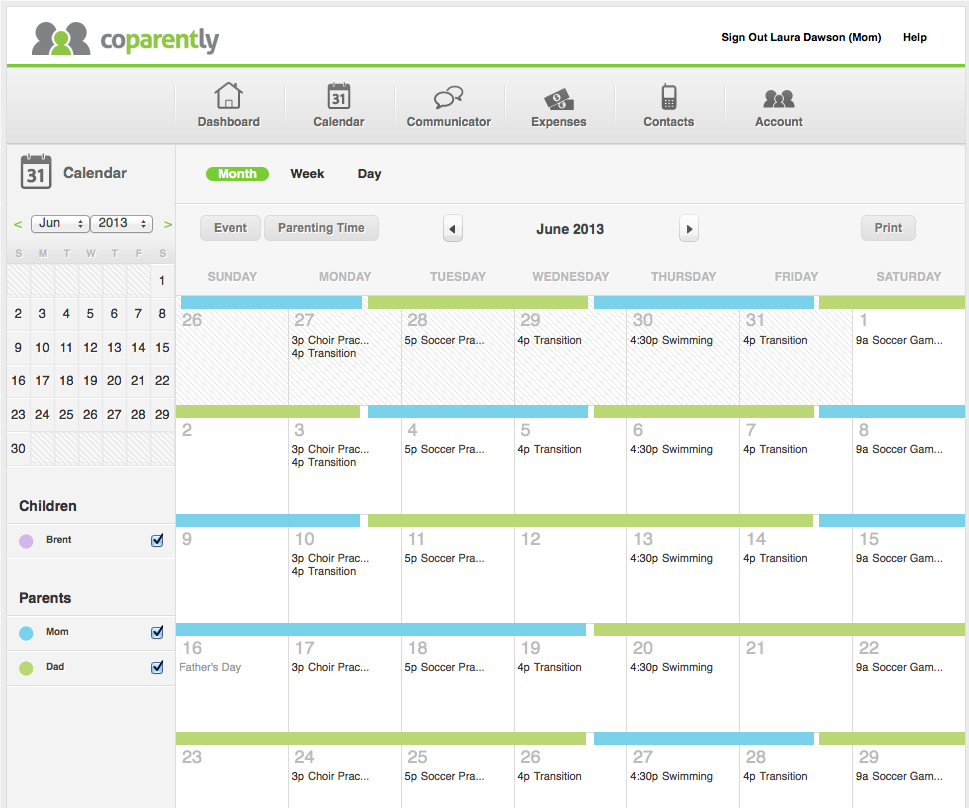The image size is (969, 808).
Task: Advance mini calendar with green right chevron
Action: 167,224
